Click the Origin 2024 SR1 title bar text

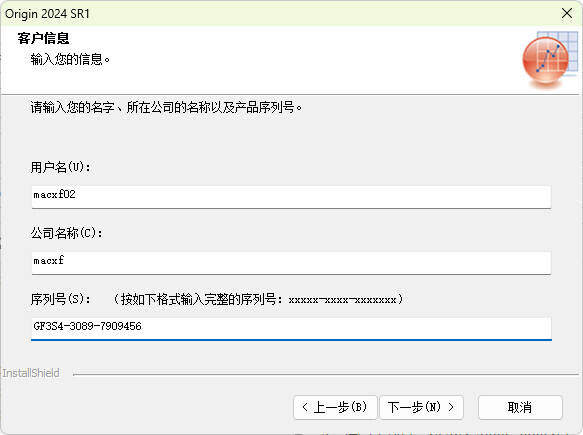[x=47, y=14]
